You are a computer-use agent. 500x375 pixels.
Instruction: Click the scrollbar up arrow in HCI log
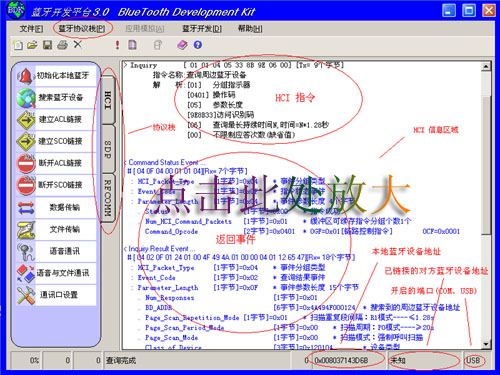pyautogui.click(x=486, y=67)
